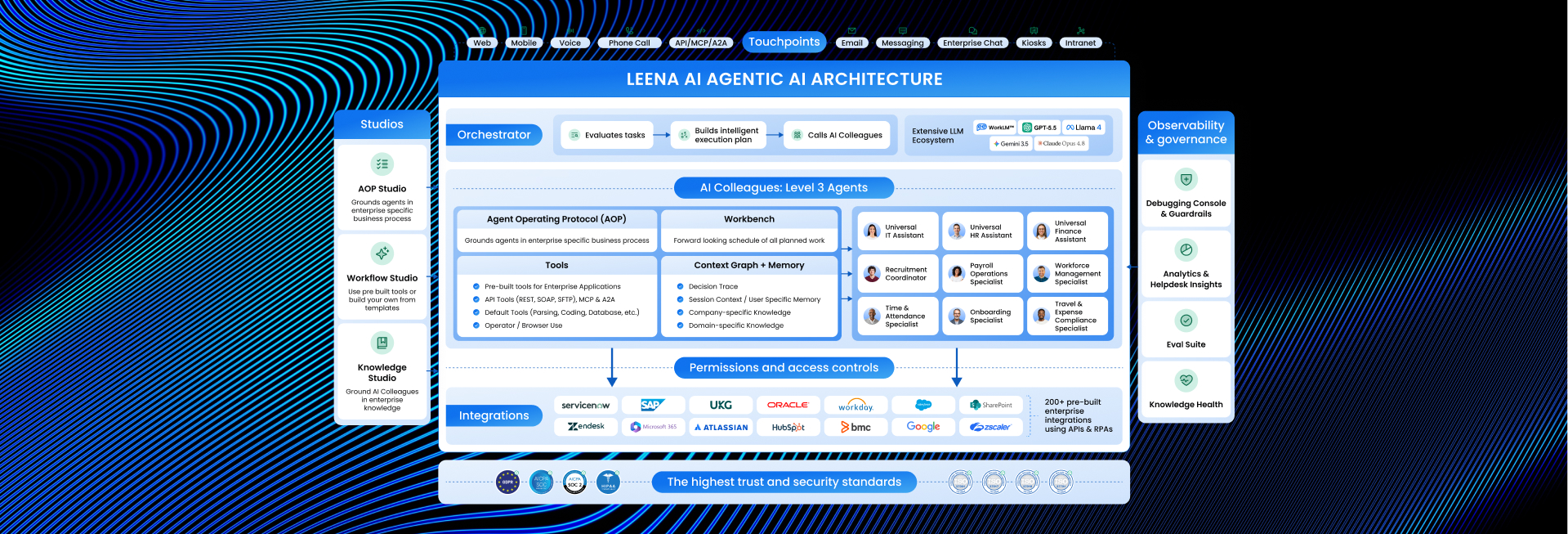The width and height of the screenshot is (1568, 534).
Task: Open the Payroll Operations Specialist card
Action: click(982, 273)
